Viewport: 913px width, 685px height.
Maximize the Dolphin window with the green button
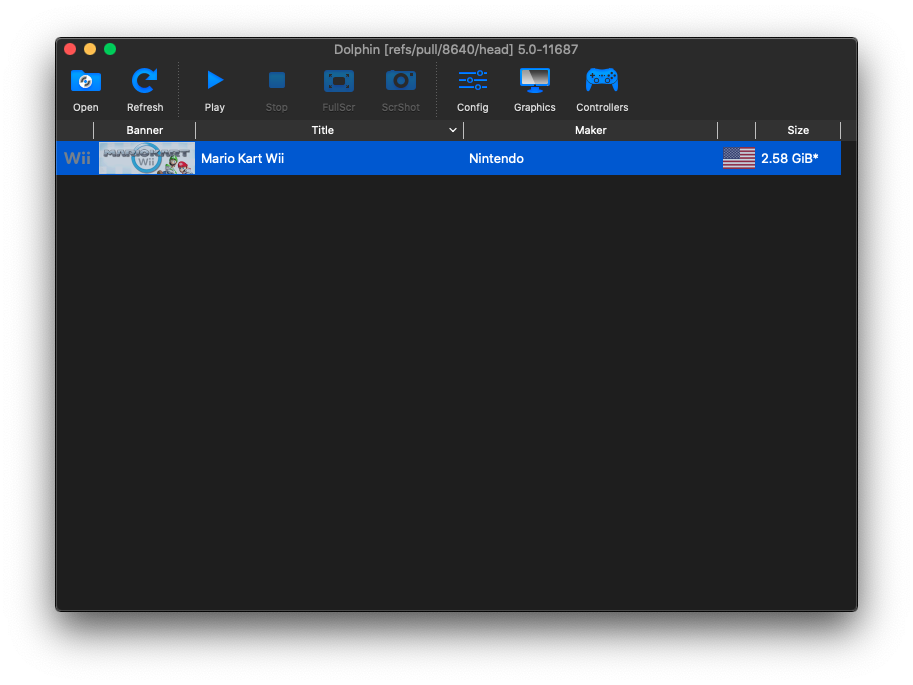tap(110, 50)
